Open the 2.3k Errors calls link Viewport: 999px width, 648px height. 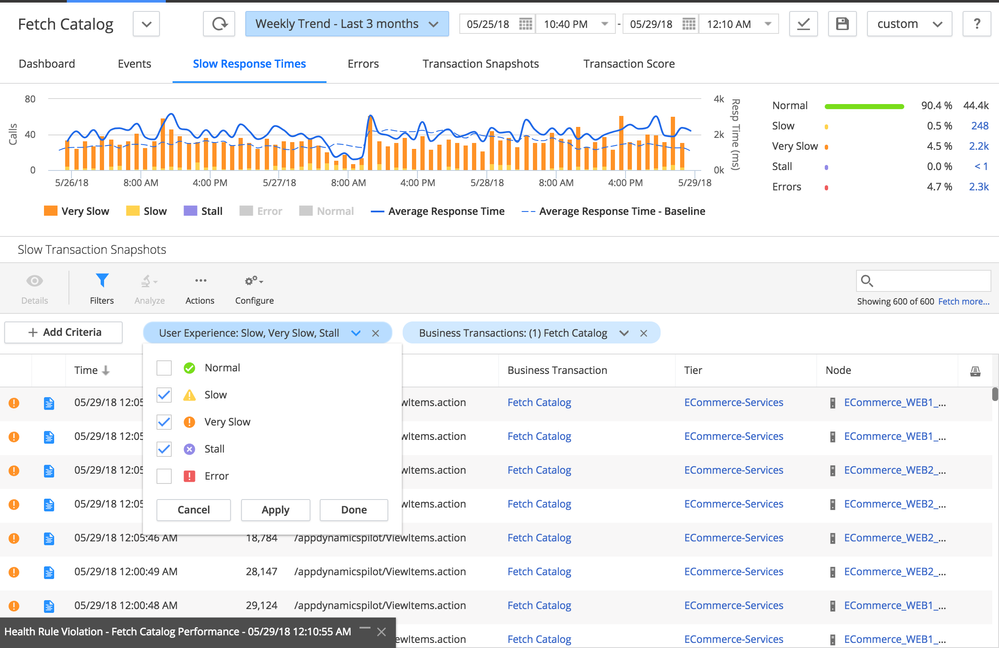[979, 187]
